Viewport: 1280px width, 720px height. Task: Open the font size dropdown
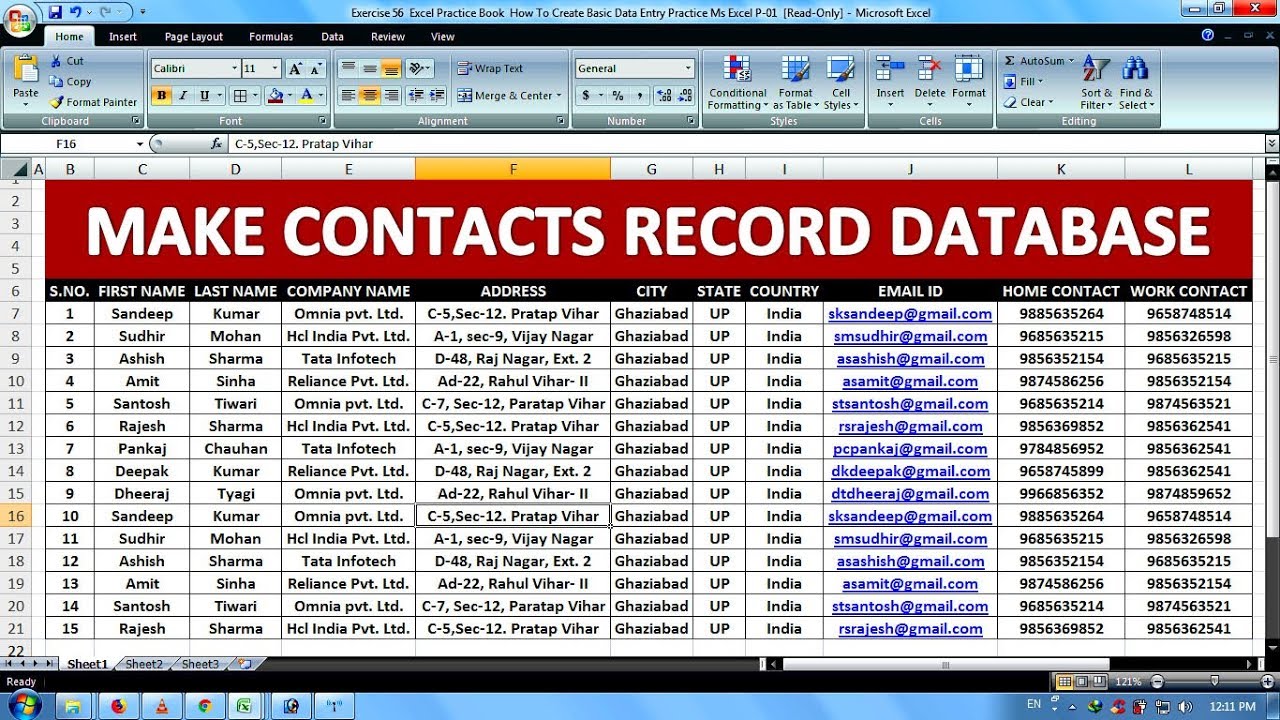[276, 69]
